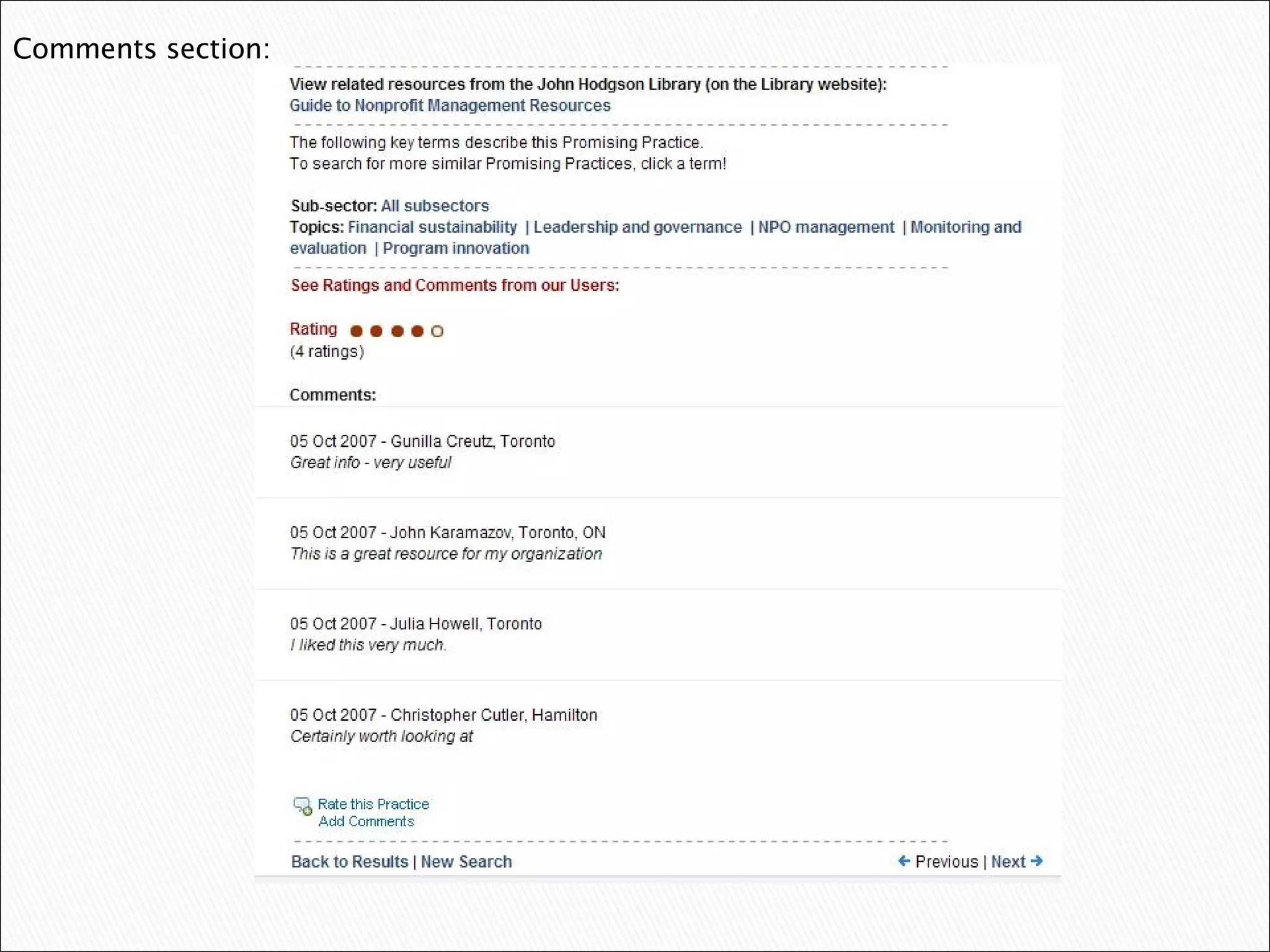The width and height of the screenshot is (1270, 952).
Task: Click the first filled rating dot
Action: (x=357, y=331)
